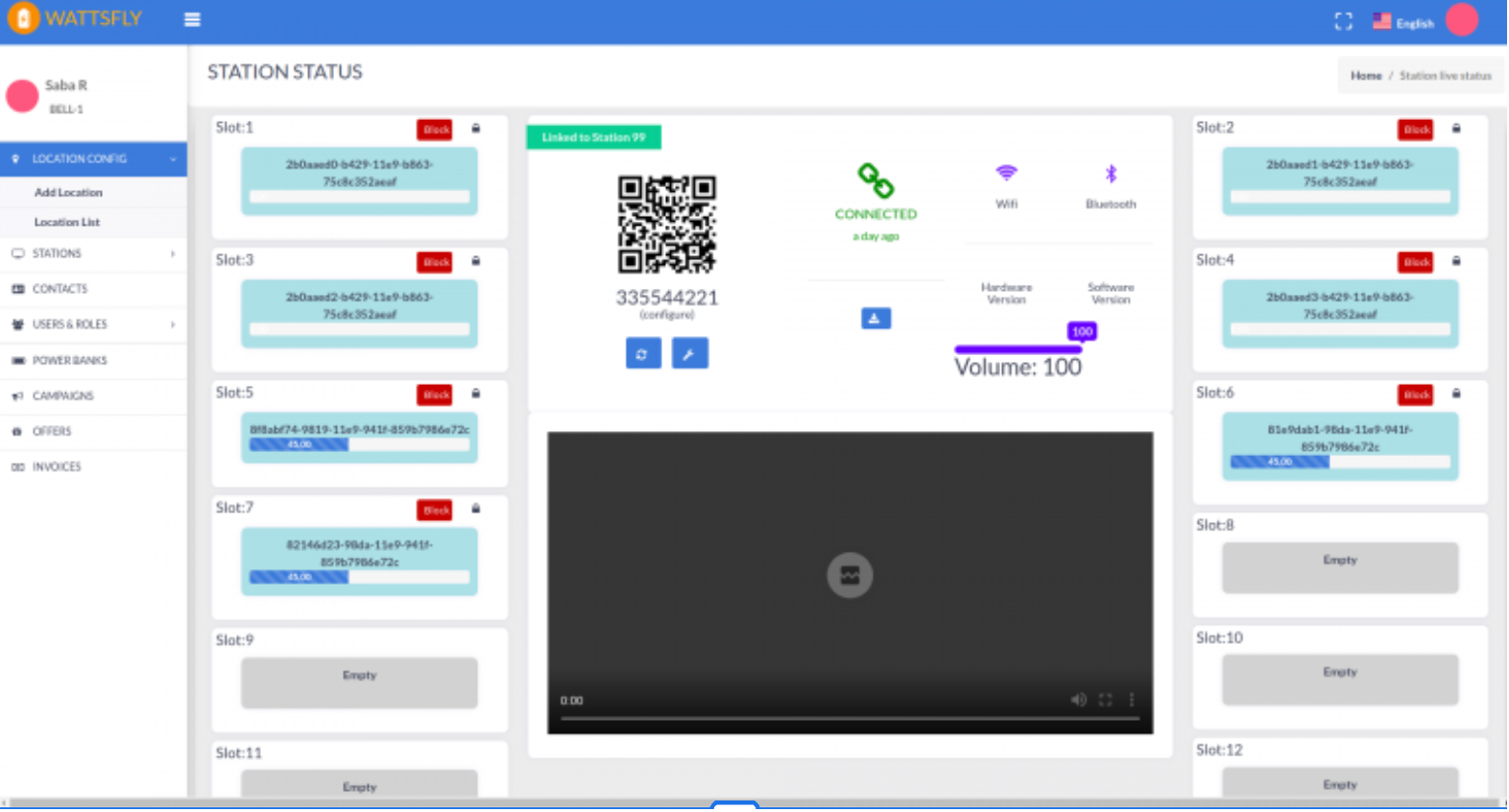Viewport: 1509px width, 812px height.
Task: Open the Location List link
Action: (67, 223)
